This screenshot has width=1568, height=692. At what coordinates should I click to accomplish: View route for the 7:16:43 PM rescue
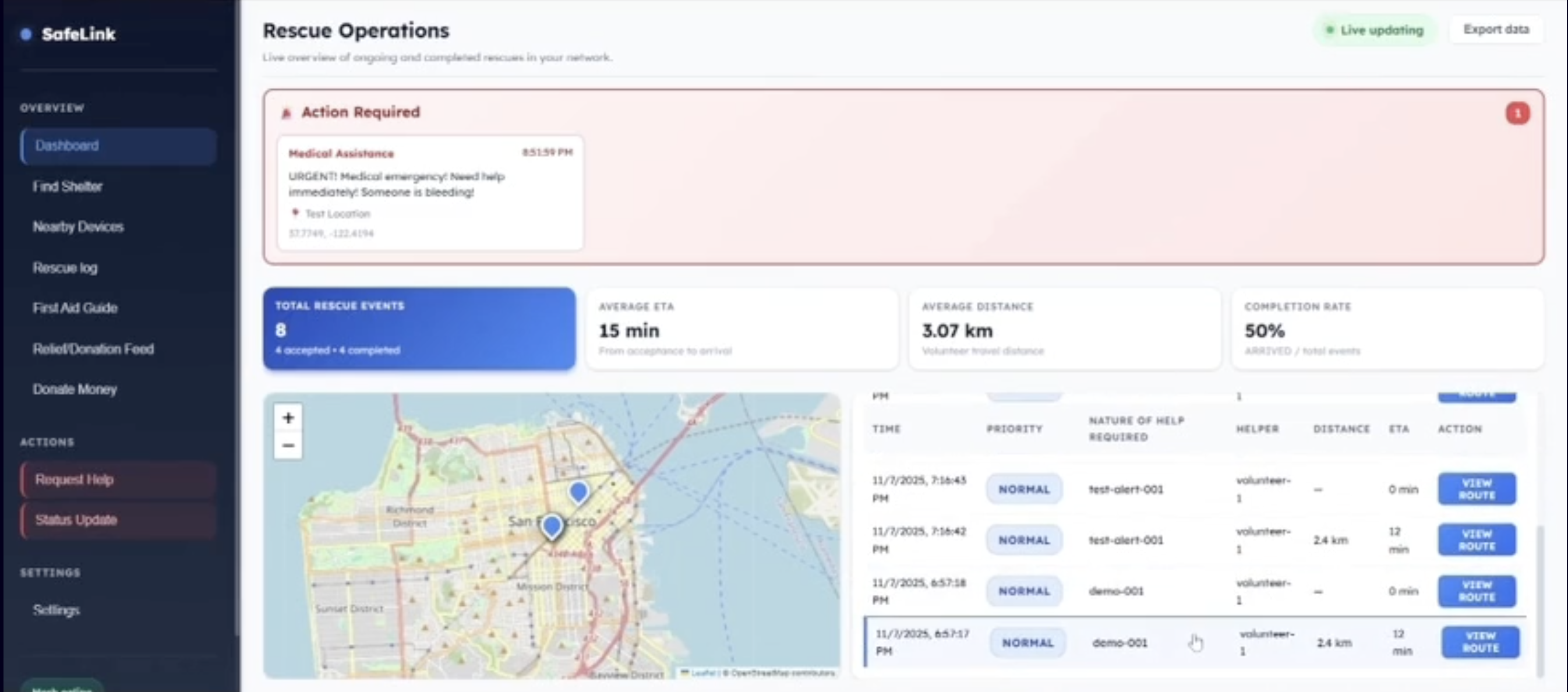pos(1476,489)
